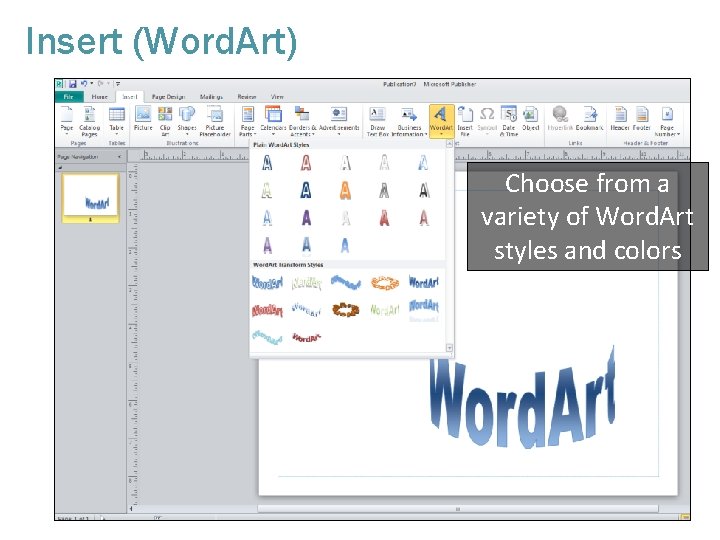
Task: Insert a Bookmark from the Links group
Action: click(x=590, y=118)
